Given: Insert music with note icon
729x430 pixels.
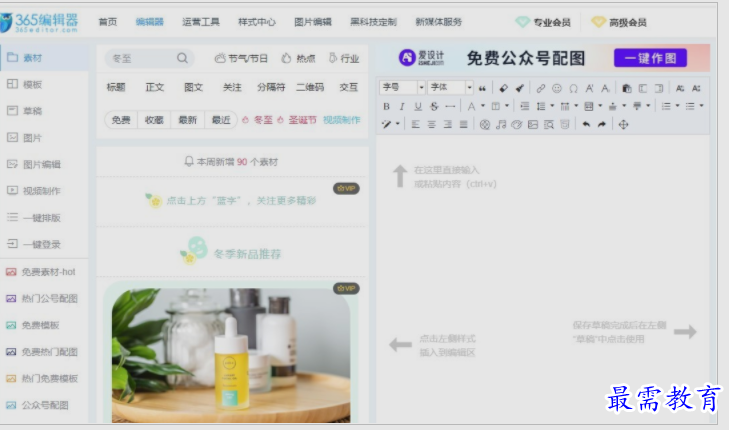Looking at the screenshot, I should click(x=501, y=125).
